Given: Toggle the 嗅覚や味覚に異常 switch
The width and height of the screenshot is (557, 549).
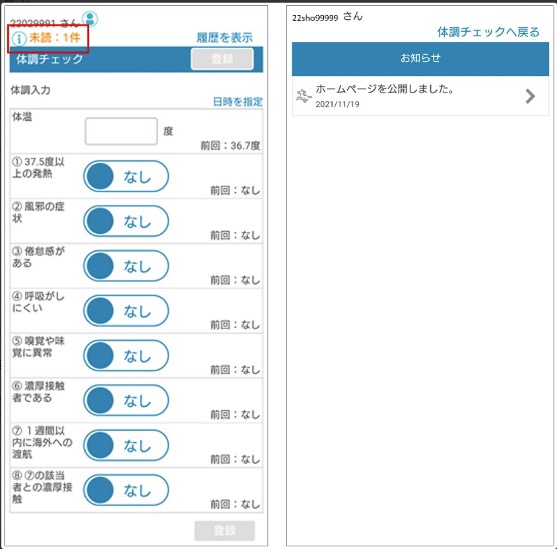Looking at the screenshot, I should pyautogui.click(x=126, y=355).
